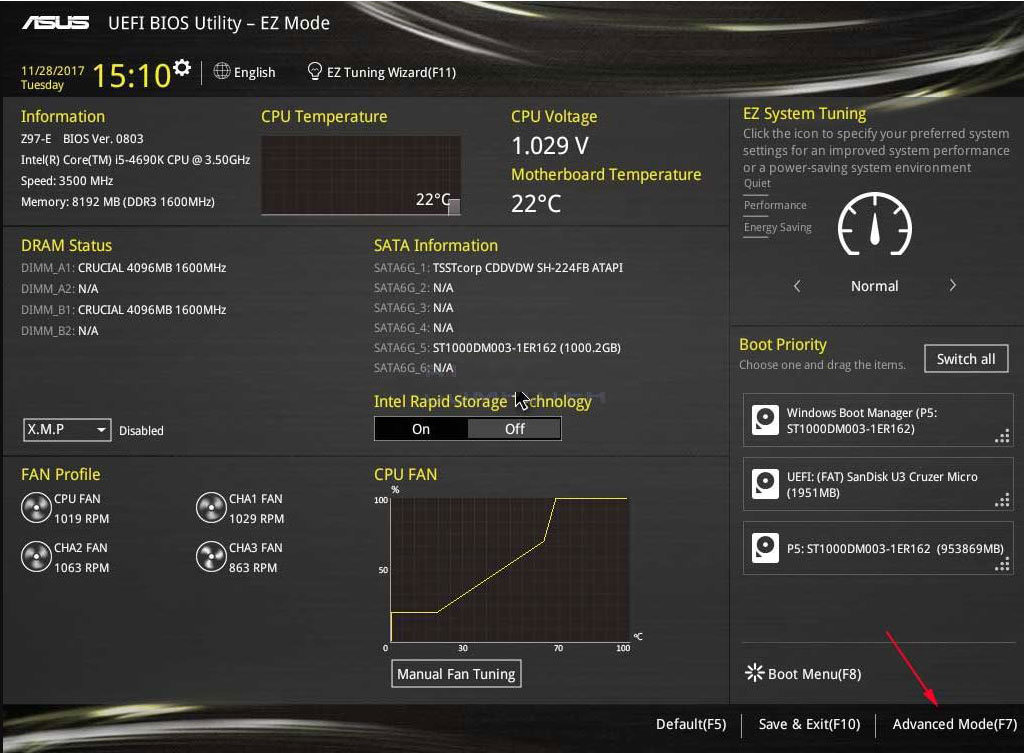Click the left arrow beside Normal

797,285
